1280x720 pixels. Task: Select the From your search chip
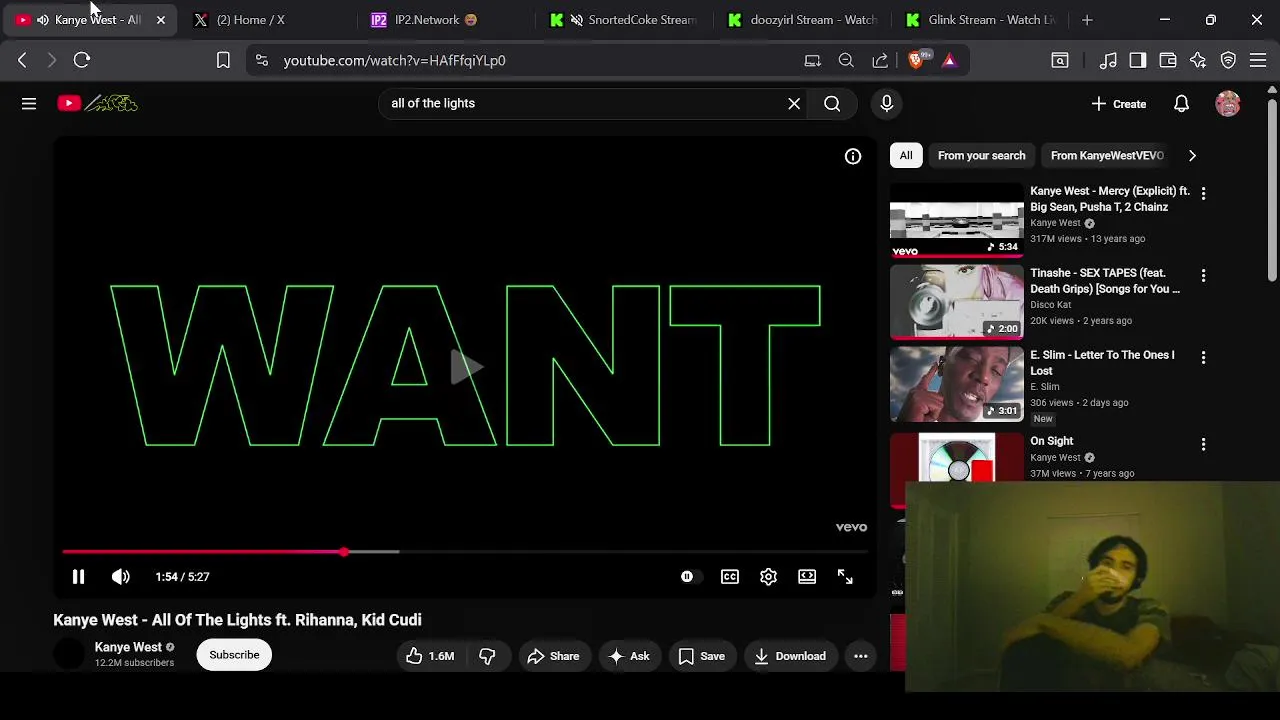(981, 155)
